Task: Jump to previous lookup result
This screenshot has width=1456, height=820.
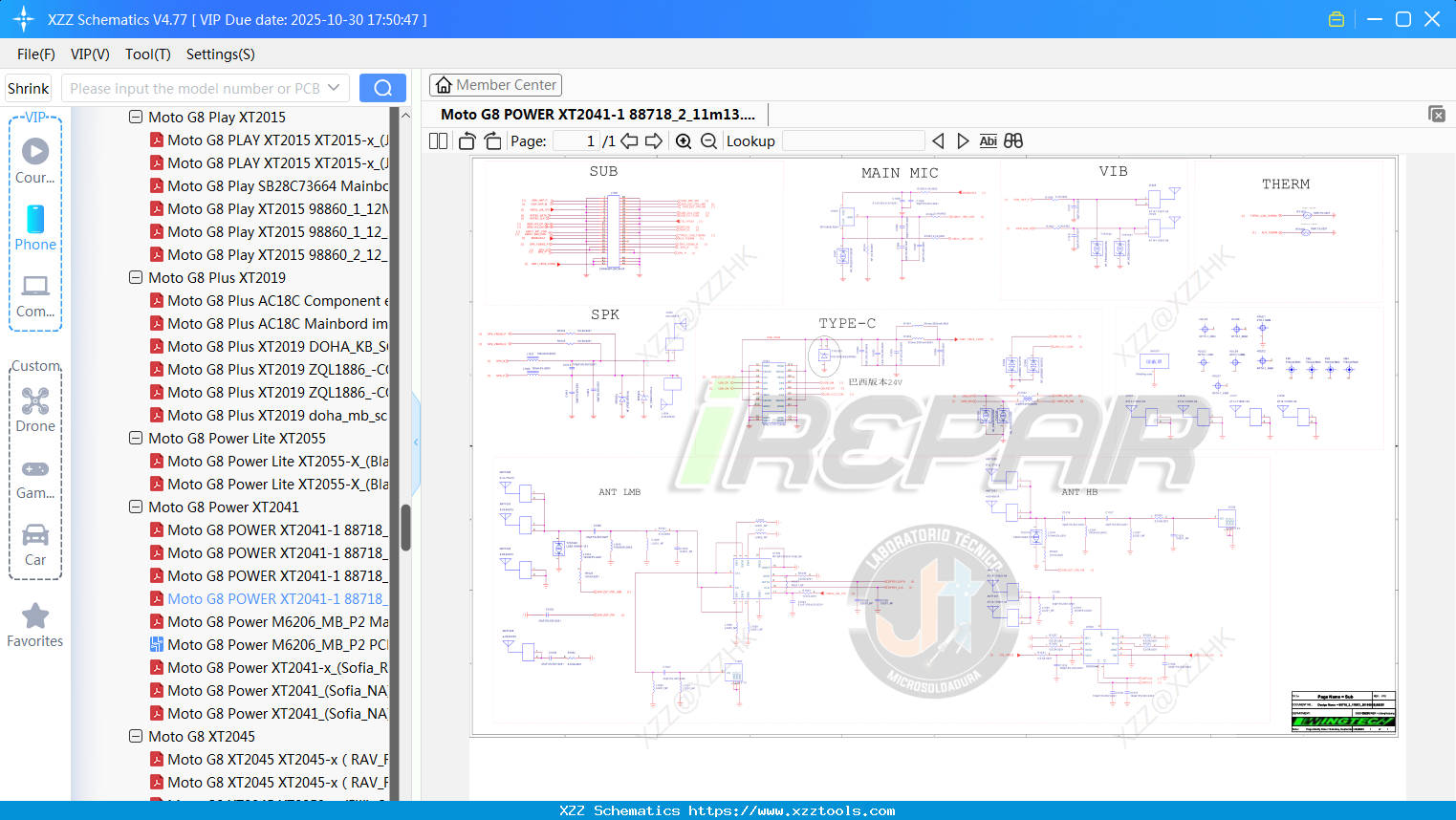Action: pyautogui.click(x=938, y=141)
